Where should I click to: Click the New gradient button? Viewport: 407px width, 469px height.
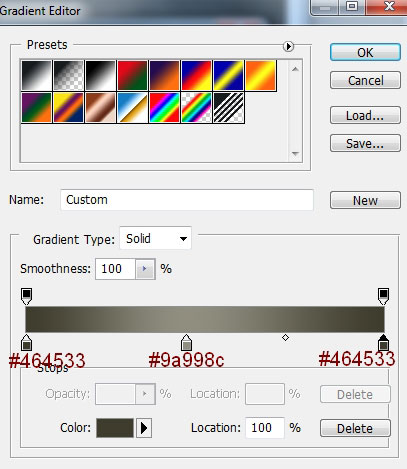365,200
